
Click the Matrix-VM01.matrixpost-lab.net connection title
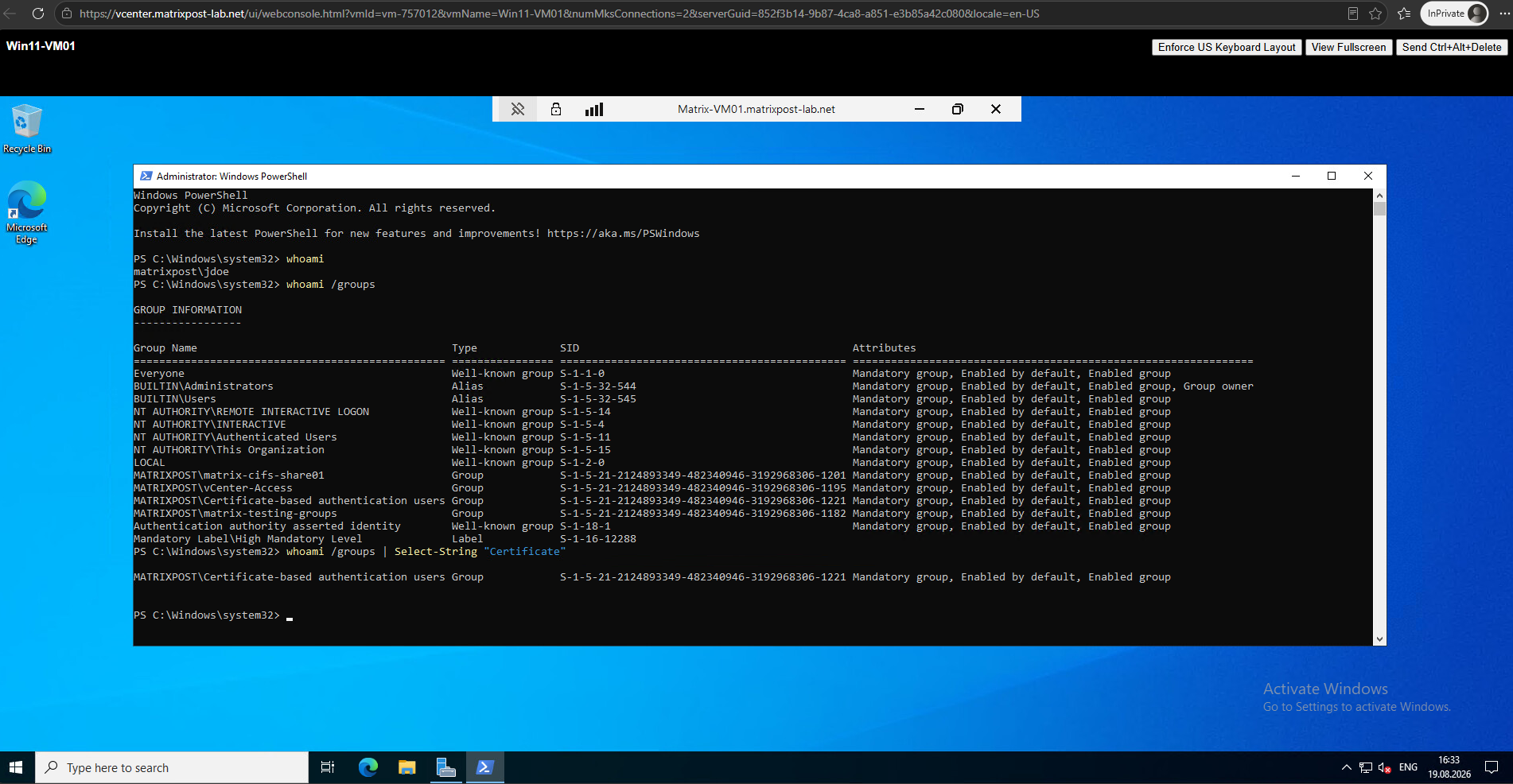pos(756,109)
